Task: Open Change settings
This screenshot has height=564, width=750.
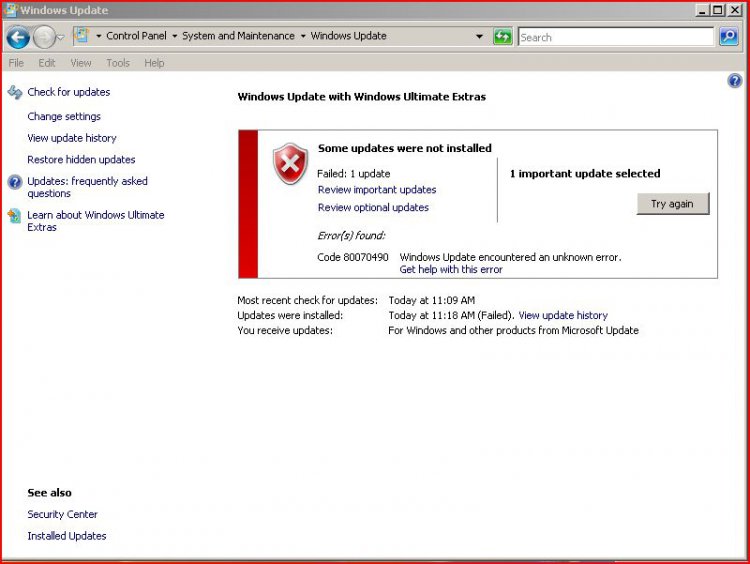Action: [64, 116]
